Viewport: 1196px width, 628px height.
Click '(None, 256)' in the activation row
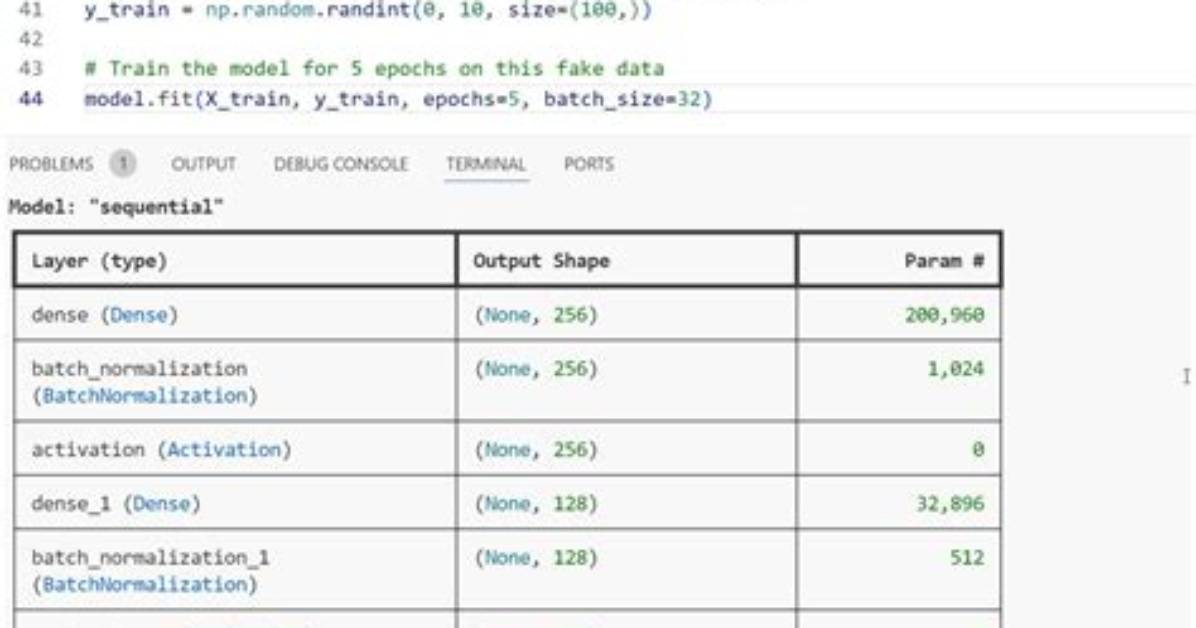[x=536, y=449]
